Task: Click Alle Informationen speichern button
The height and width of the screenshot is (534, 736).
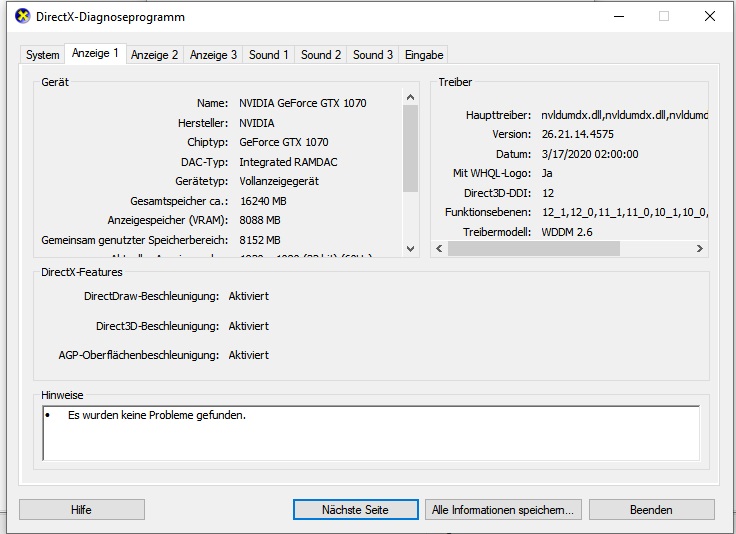Action: (503, 510)
